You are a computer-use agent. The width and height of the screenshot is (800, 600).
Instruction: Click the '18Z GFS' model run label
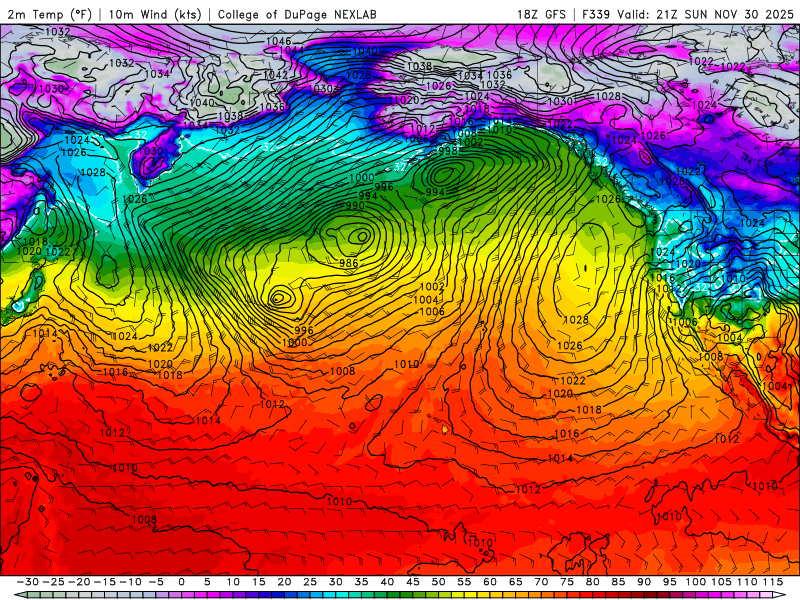[541, 14]
